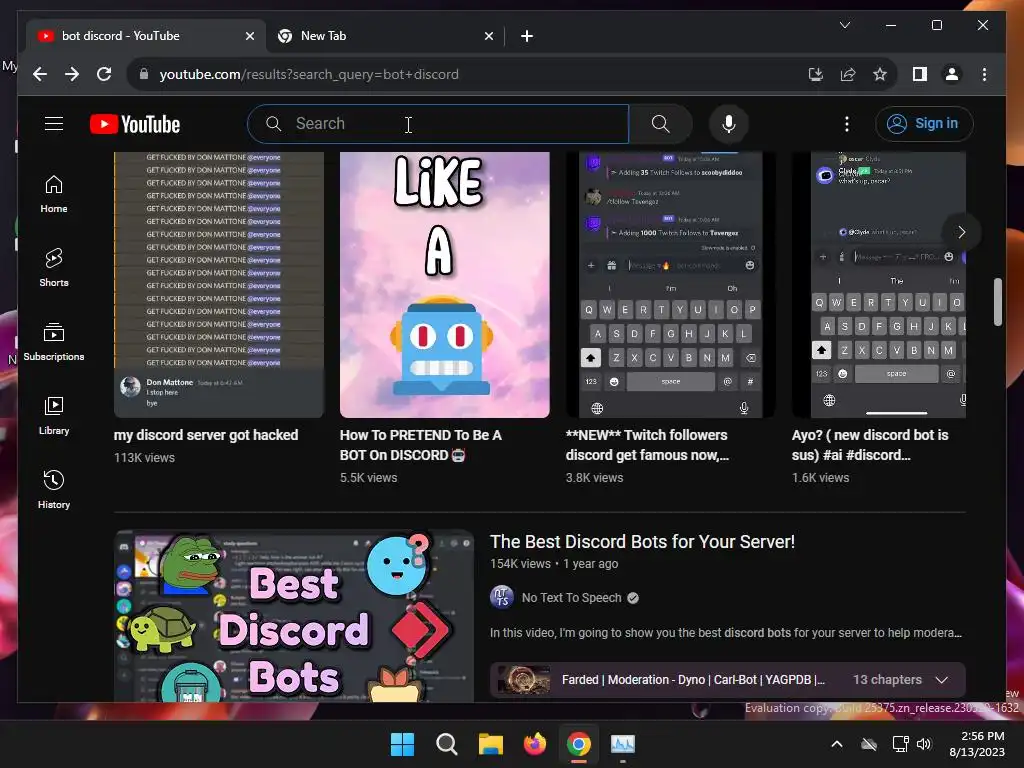Click title '**NEW** Twitch followers discord'
This screenshot has height=768, width=1024.
tap(647, 445)
